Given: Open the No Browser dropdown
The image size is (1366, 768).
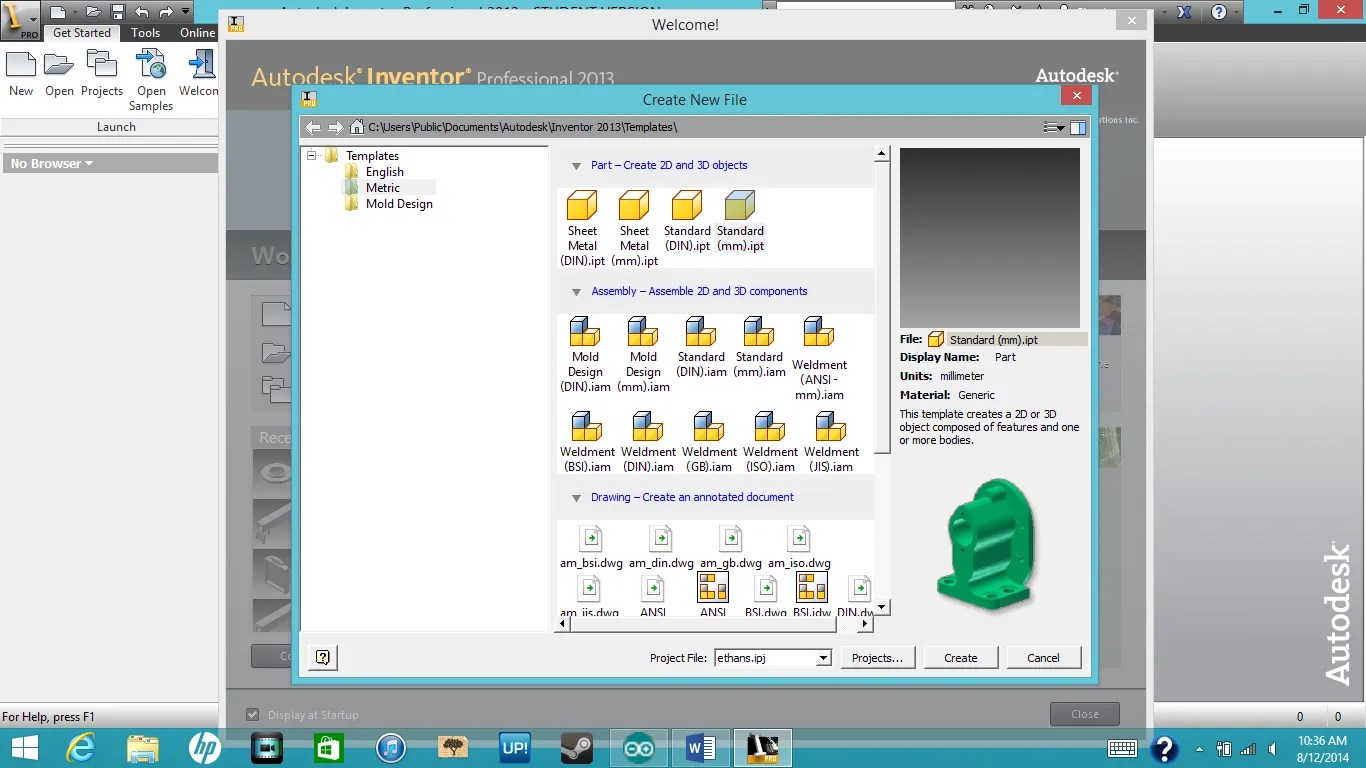Looking at the screenshot, I should tap(52, 163).
